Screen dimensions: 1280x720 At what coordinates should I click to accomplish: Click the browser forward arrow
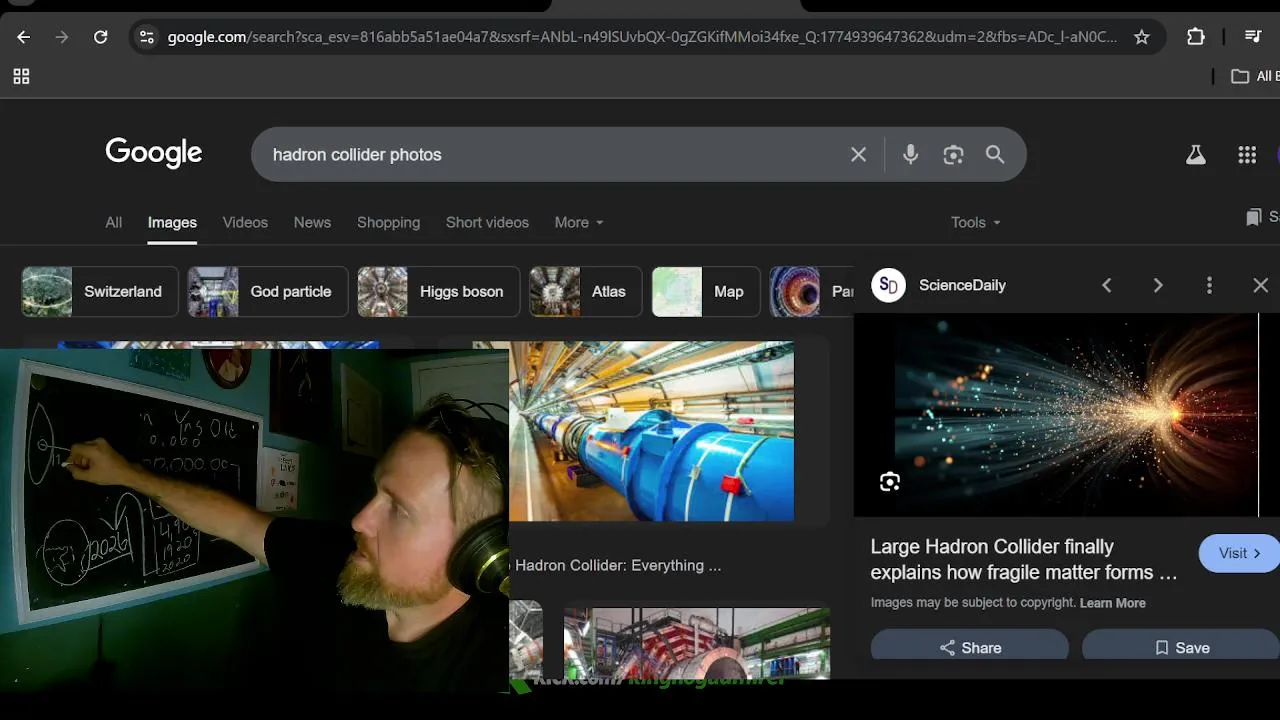(62, 37)
